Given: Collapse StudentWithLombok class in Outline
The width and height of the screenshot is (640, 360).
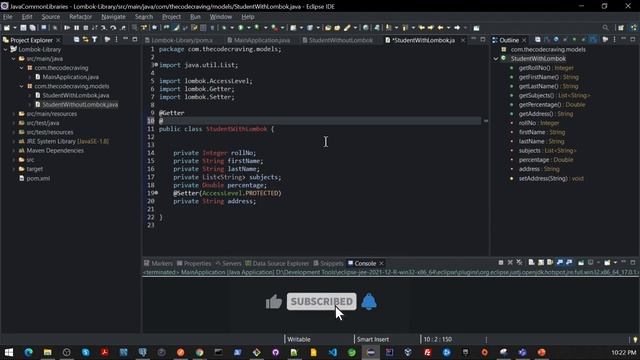Looking at the screenshot, I should tap(496, 59).
